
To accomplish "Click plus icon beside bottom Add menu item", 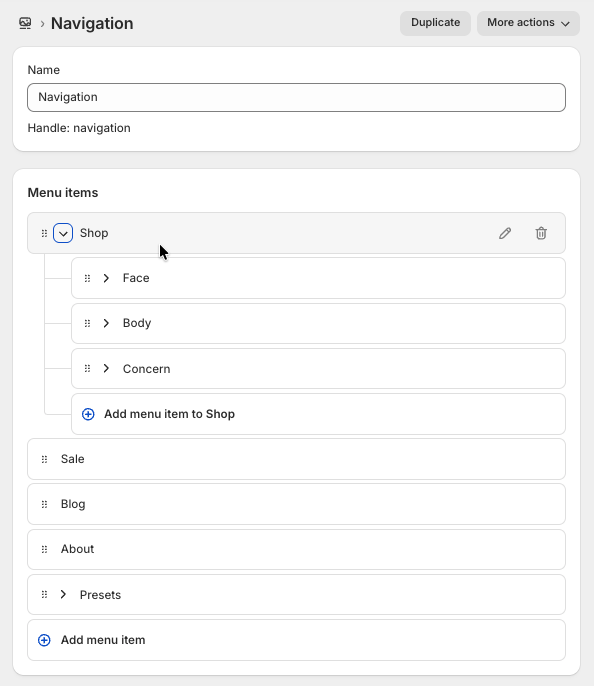I will [44, 640].
